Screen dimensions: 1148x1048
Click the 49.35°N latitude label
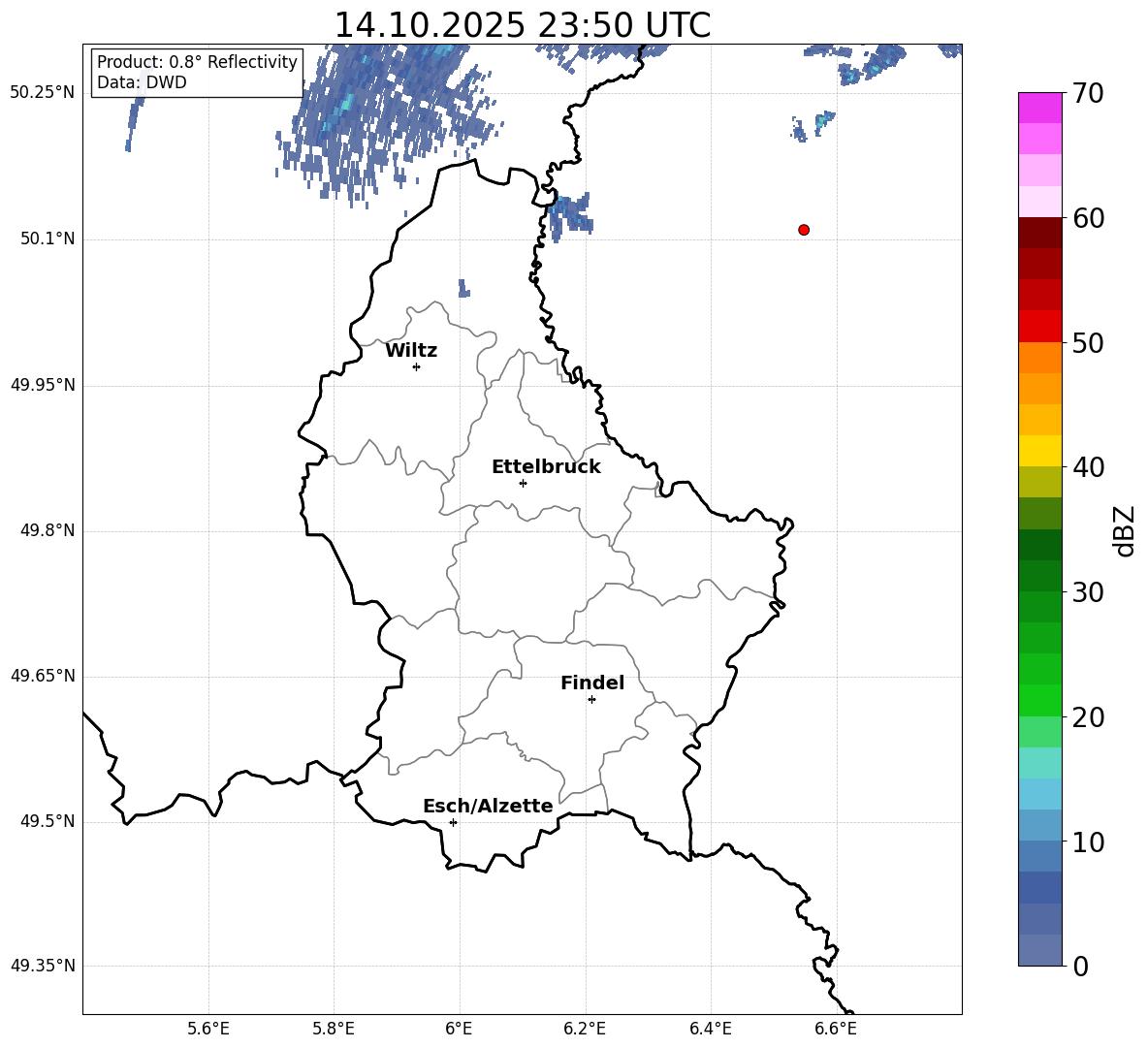pyautogui.click(x=43, y=967)
